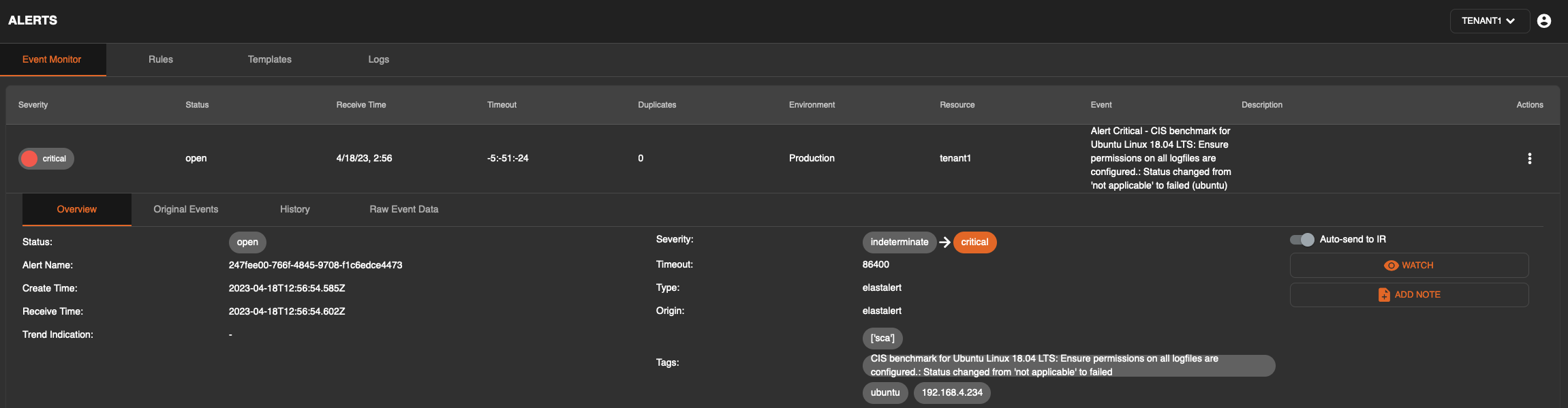
Task: Select the Event Monitor tab
Action: [52, 60]
